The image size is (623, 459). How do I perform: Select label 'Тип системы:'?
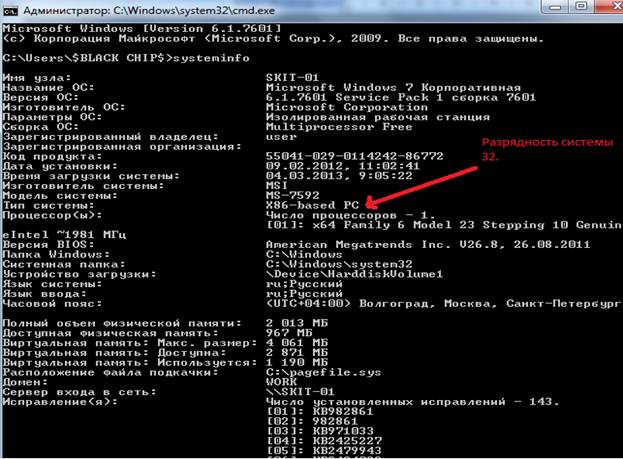[48, 205]
